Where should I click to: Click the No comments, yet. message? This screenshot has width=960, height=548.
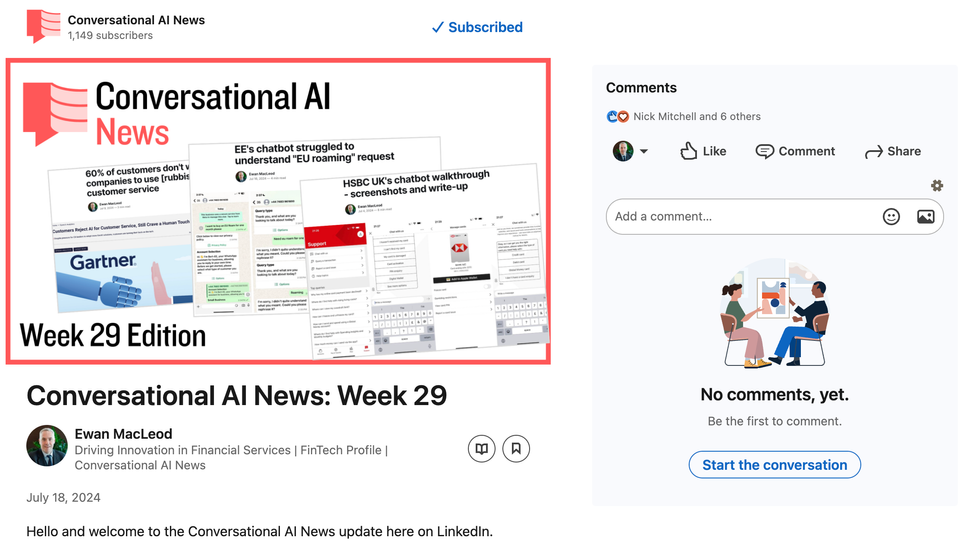pos(774,394)
